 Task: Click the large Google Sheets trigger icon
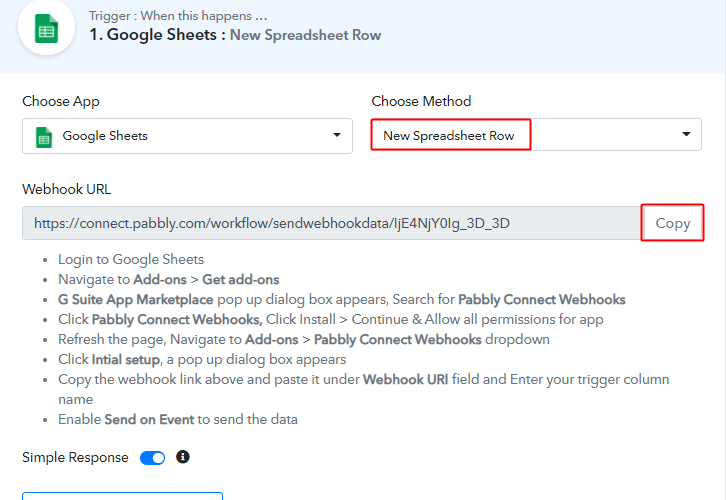pos(46,28)
